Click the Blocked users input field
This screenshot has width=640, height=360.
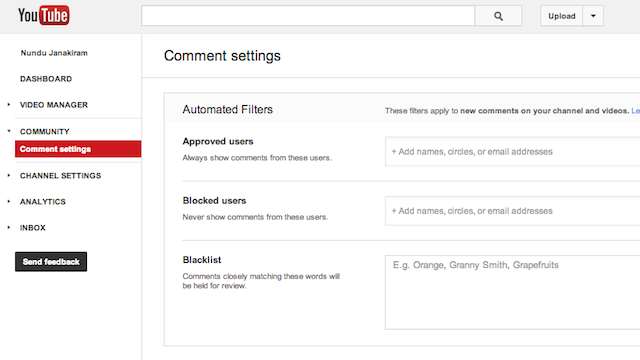[x=512, y=211]
